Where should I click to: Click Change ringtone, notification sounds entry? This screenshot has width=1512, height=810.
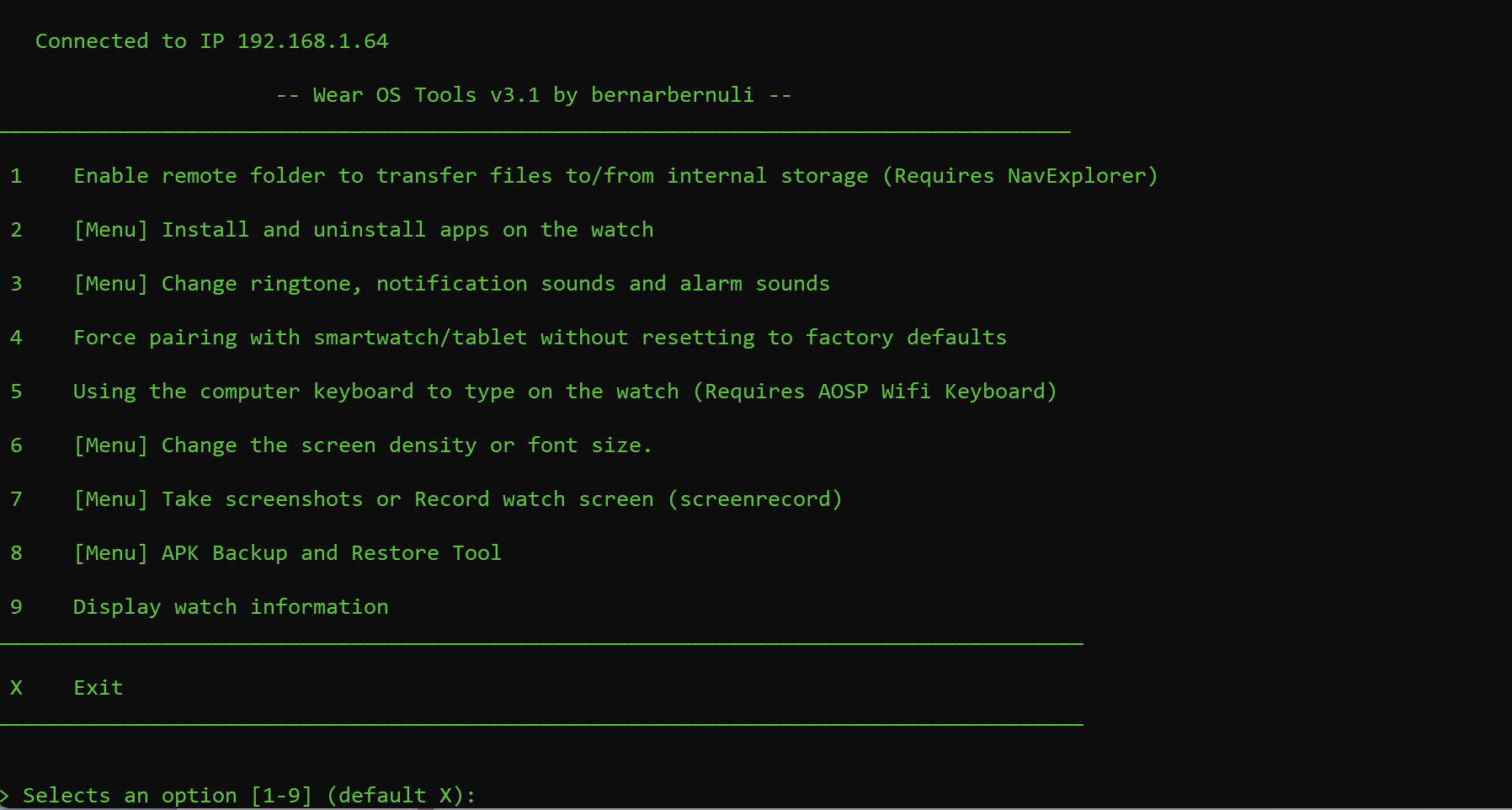pyautogui.click(x=452, y=284)
